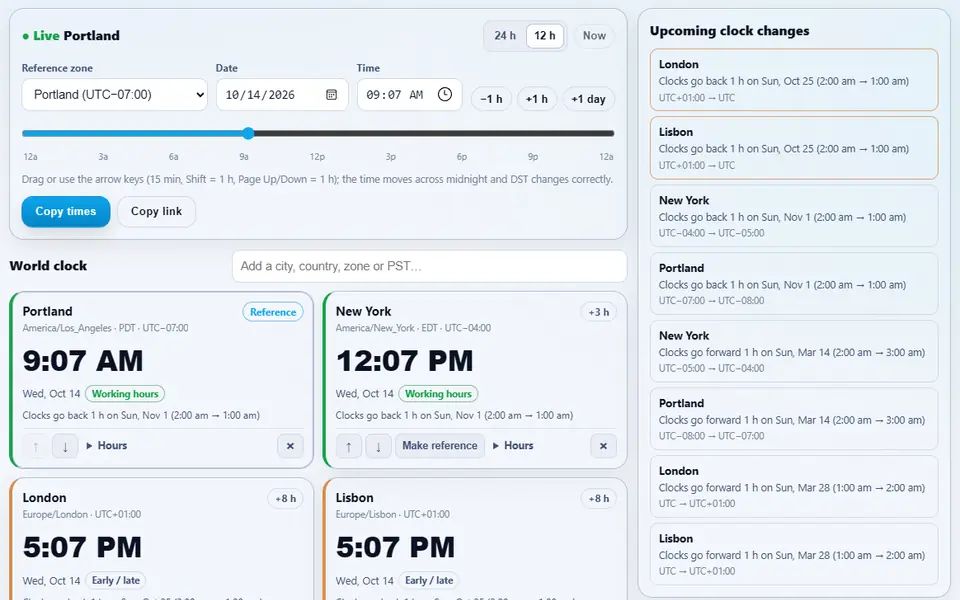Expand Hours in New York card
This screenshot has height=600, width=960.
click(513, 446)
